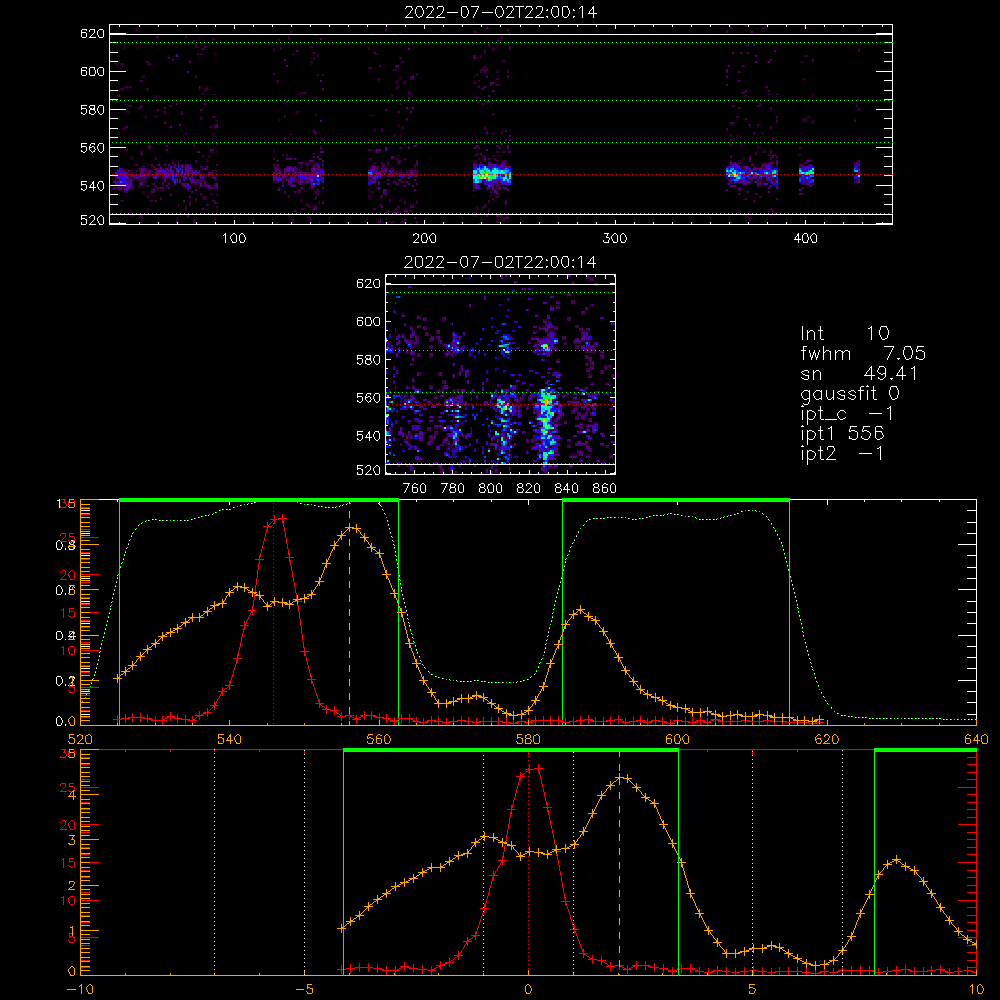Click the small emission spot near 428 in top strip

857,172
